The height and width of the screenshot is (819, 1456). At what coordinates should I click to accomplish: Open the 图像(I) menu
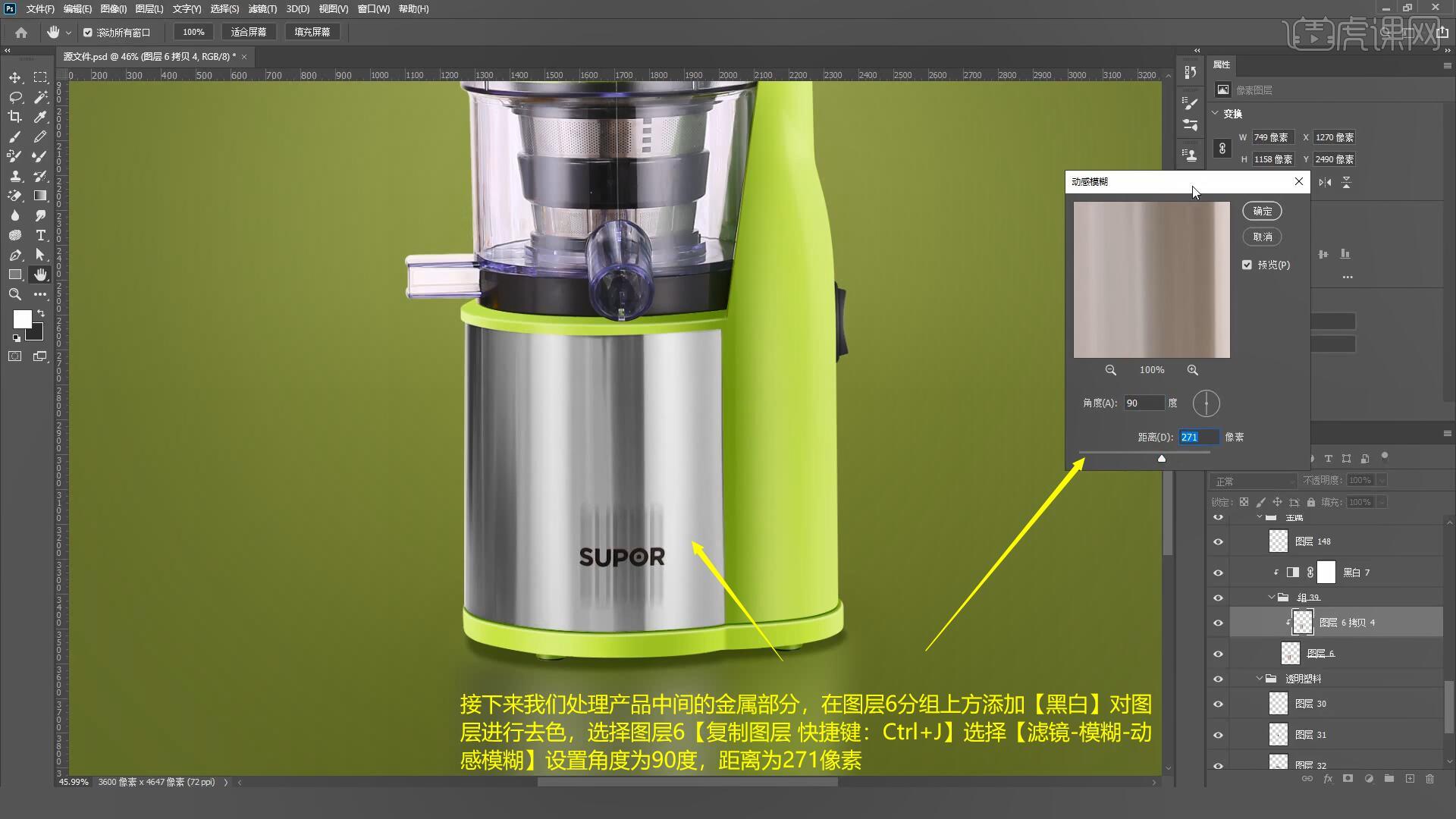click(x=113, y=9)
